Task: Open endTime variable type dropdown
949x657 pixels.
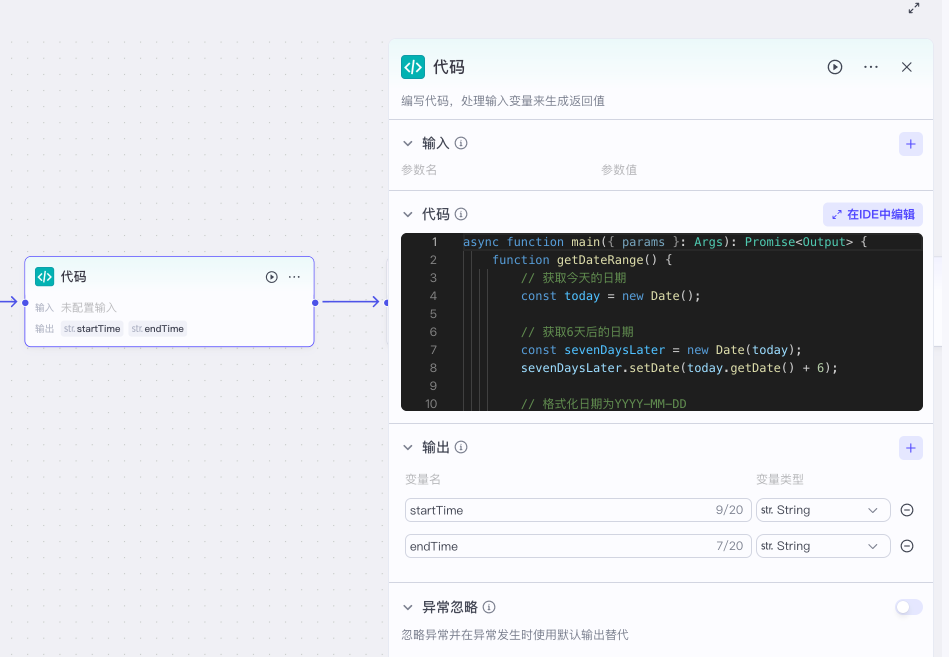Action: pyautogui.click(x=823, y=546)
